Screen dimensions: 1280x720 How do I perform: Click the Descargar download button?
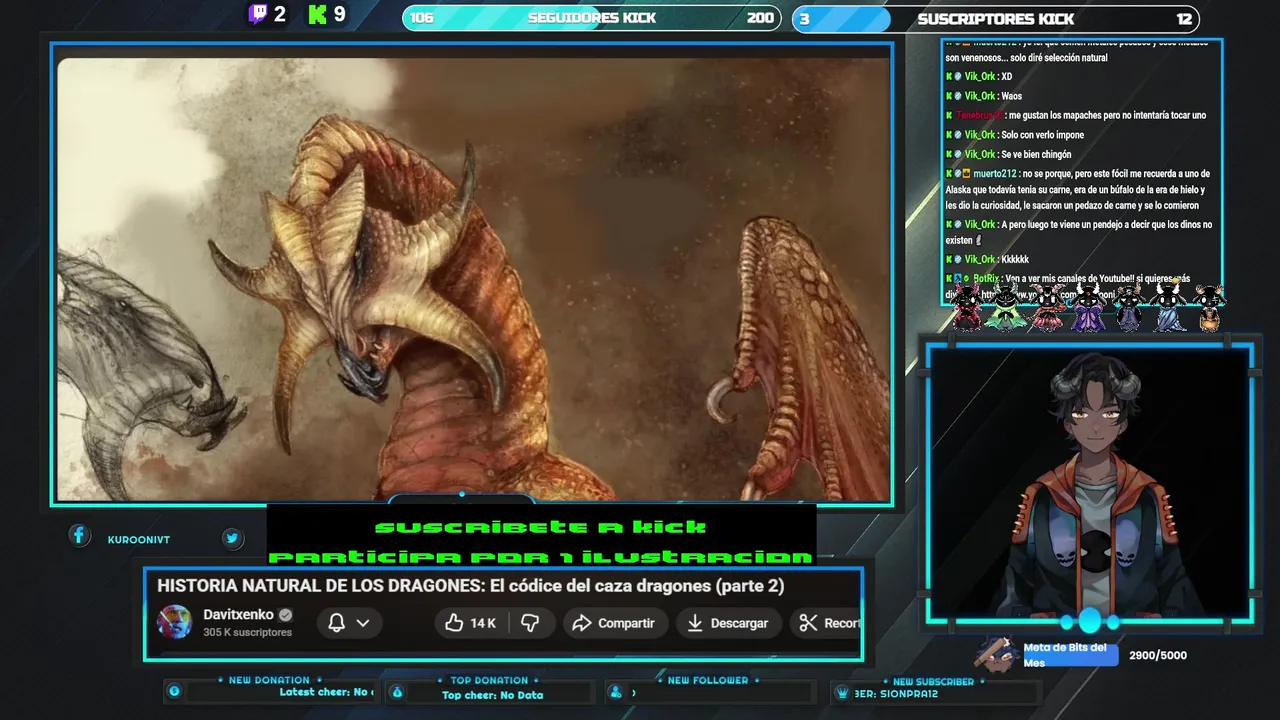coord(727,623)
